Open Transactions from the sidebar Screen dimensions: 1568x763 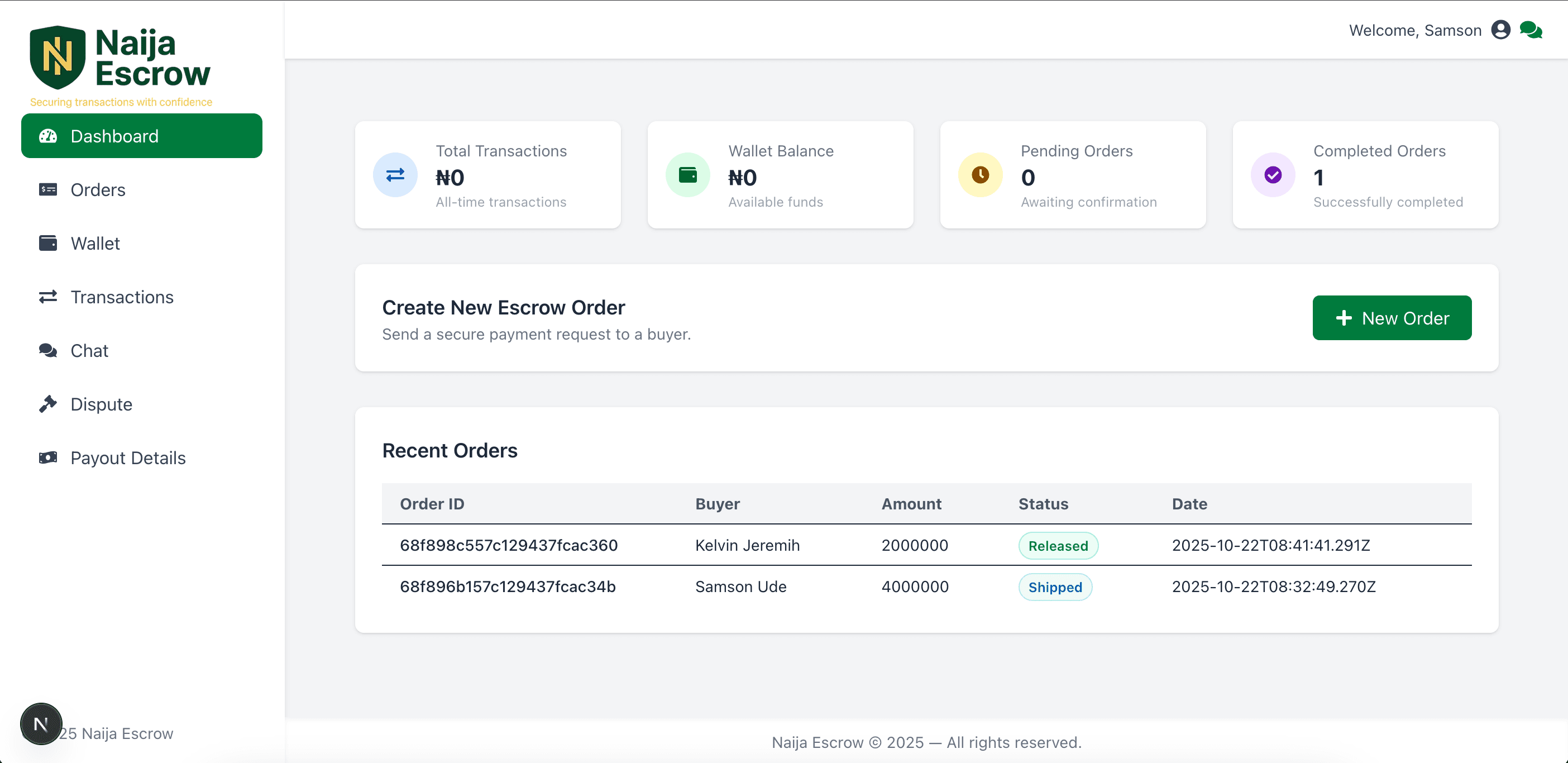[x=122, y=297]
